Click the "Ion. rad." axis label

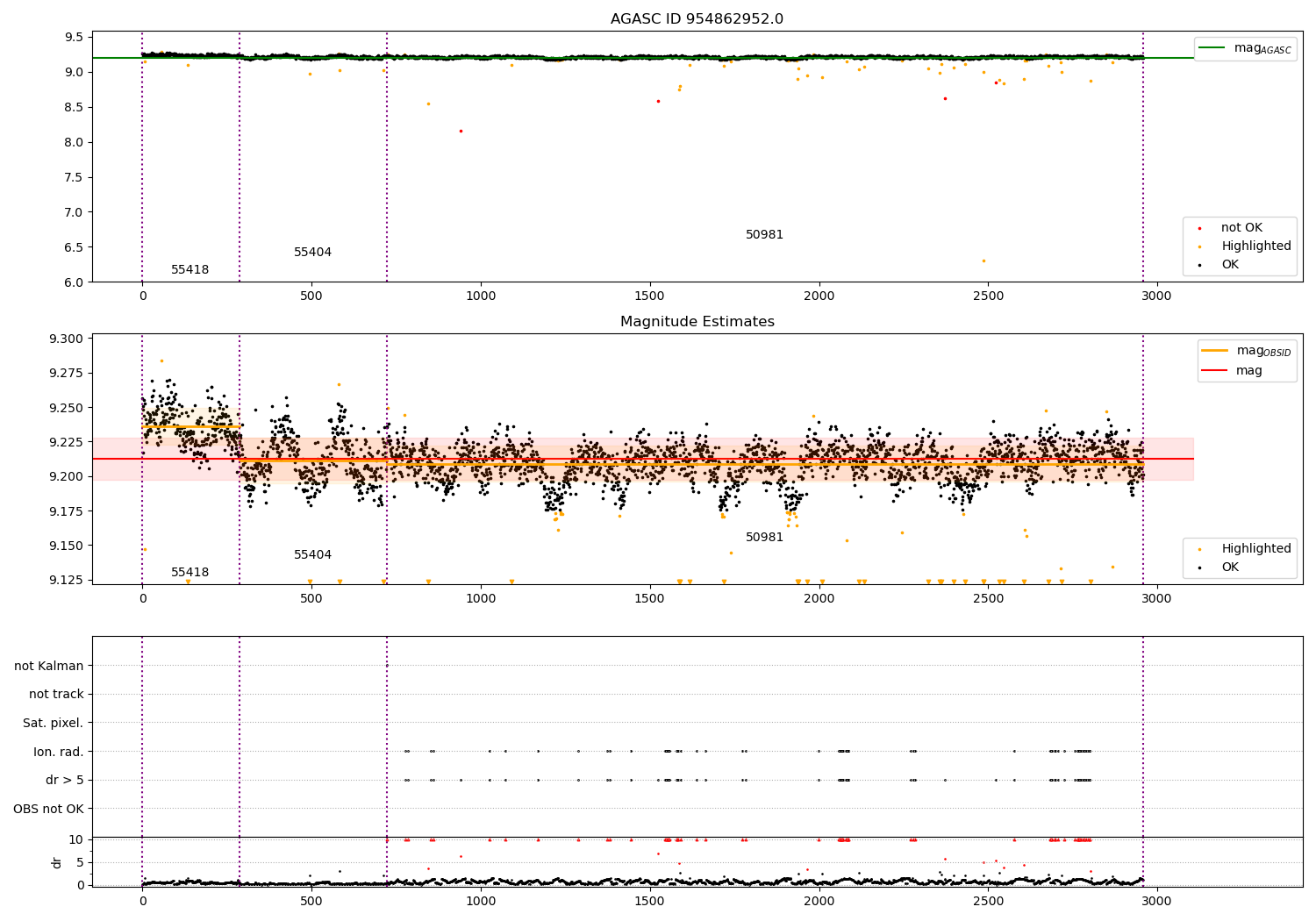[59, 752]
